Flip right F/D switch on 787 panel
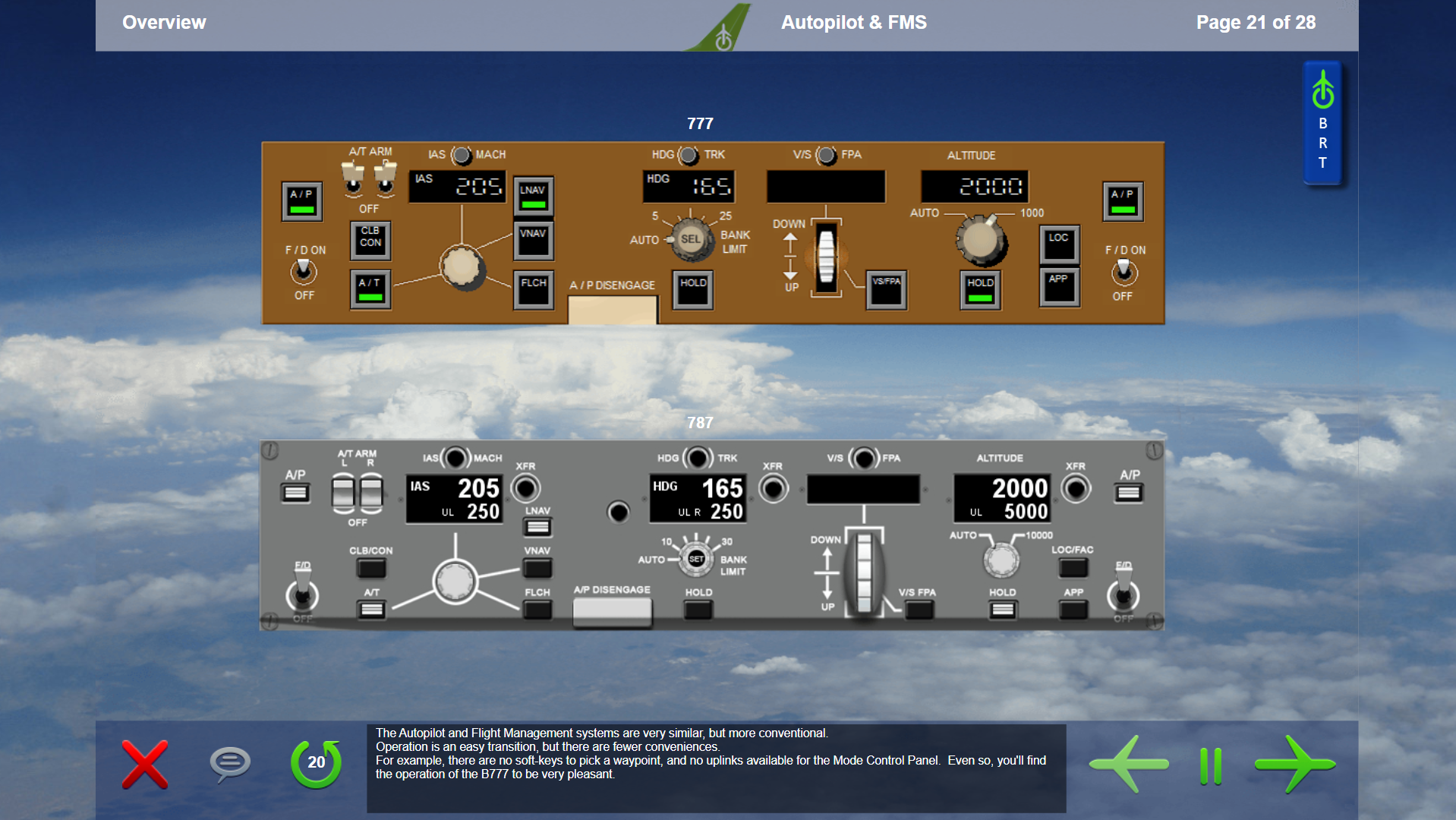This screenshot has width=1456, height=820. [x=1123, y=592]
